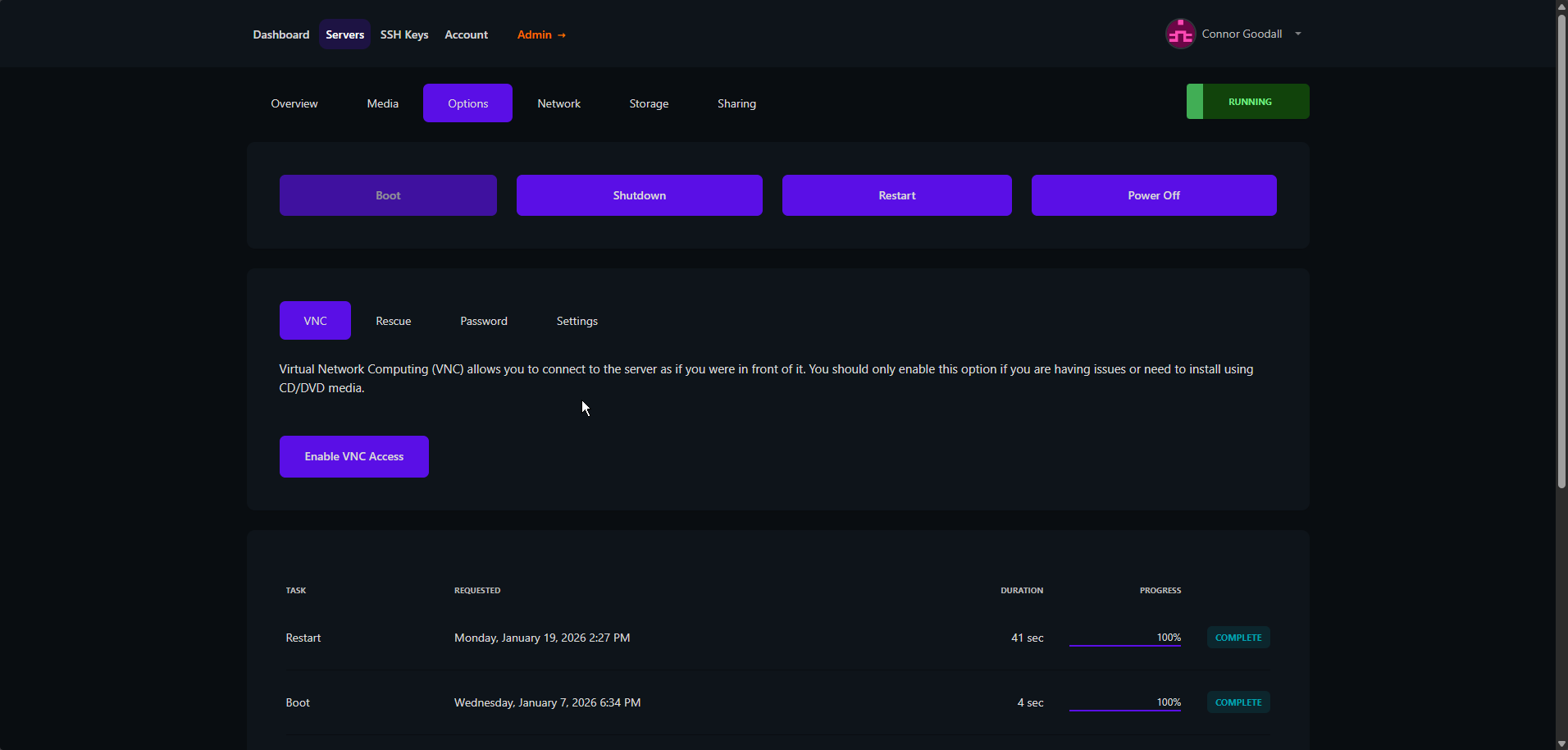Open the Settings sub-tab

577,321
